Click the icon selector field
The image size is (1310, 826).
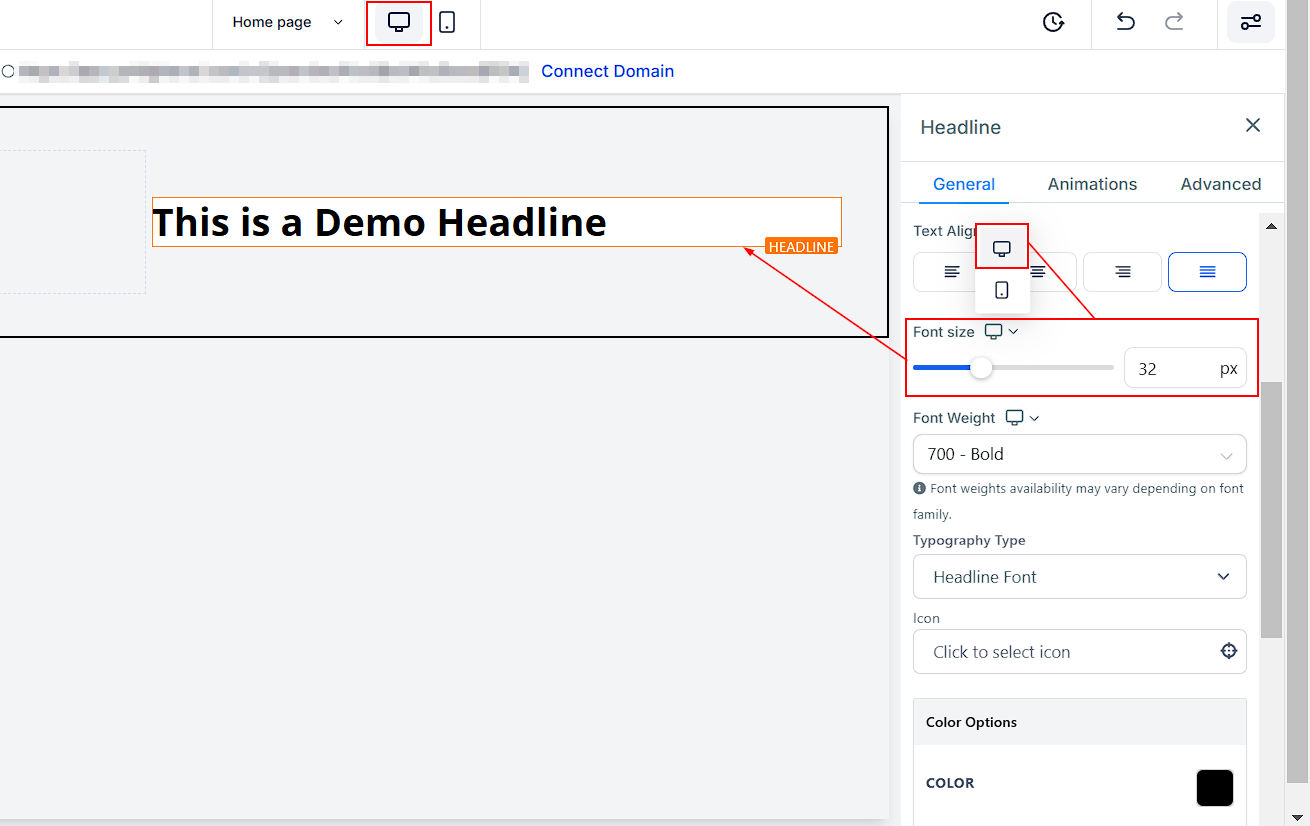point(1080,652)
